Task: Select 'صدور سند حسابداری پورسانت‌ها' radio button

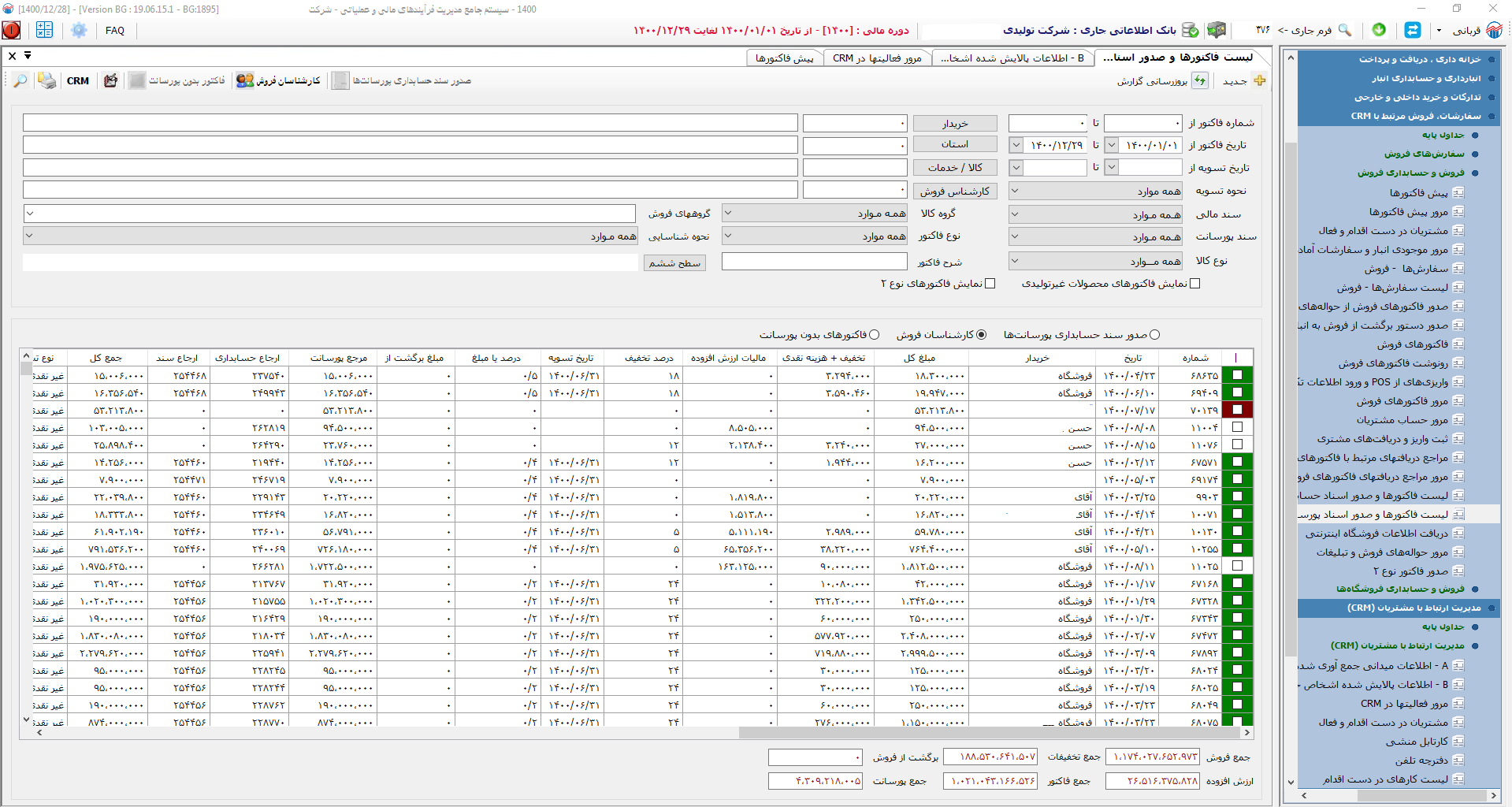Action: coord(1154,335)
